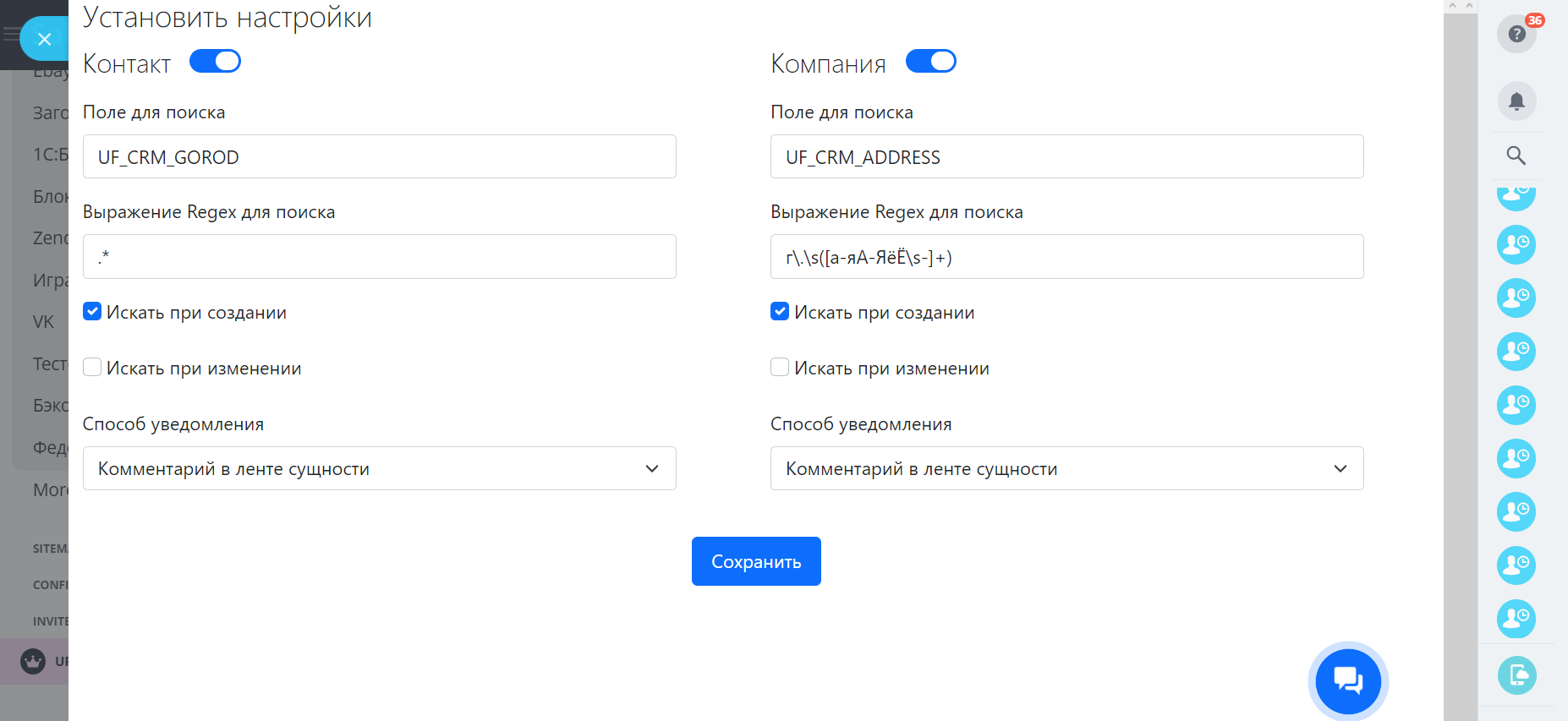Click the crown icon in left sidebar
1568x721 pixels.
tap(33, 661)
